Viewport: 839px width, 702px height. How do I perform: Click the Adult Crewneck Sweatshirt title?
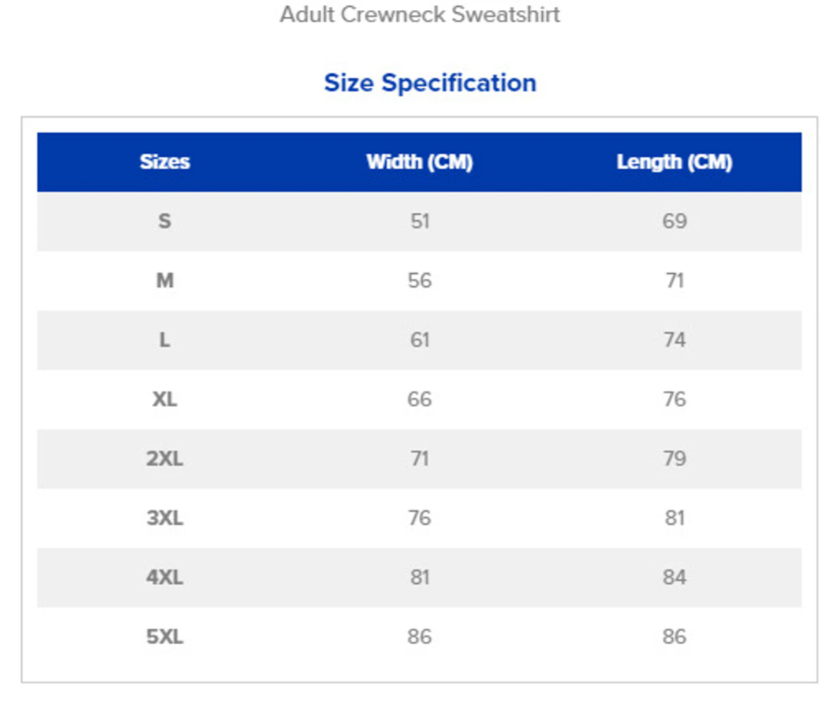(420, 14)
